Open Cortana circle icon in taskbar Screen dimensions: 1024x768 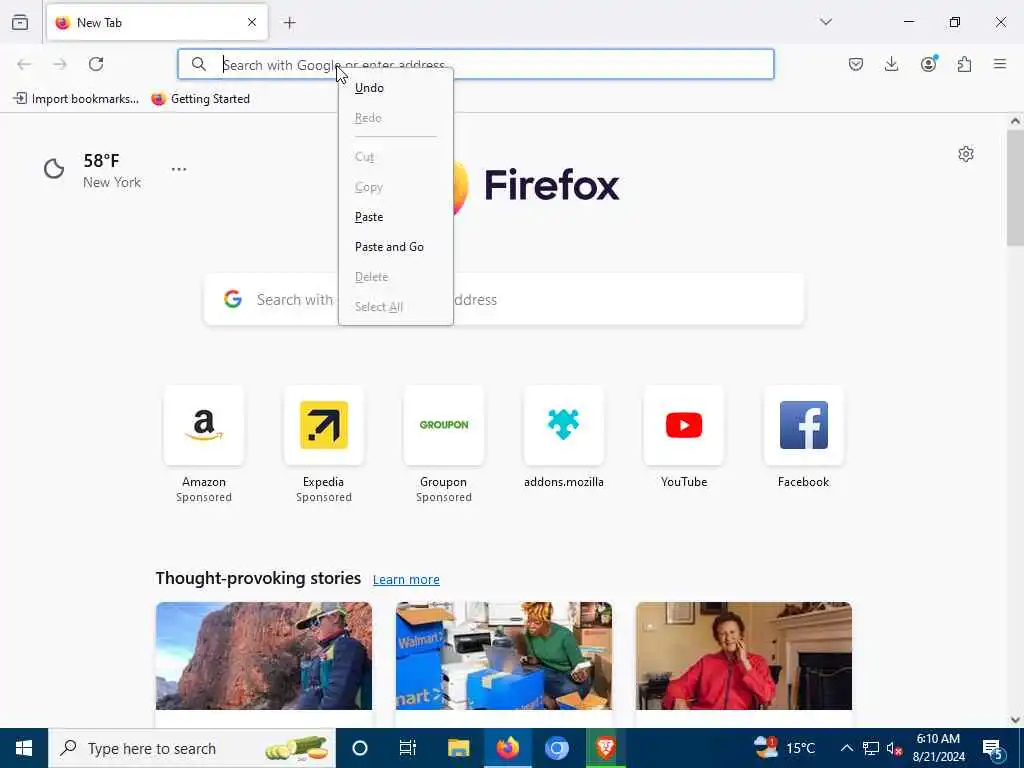360,748
